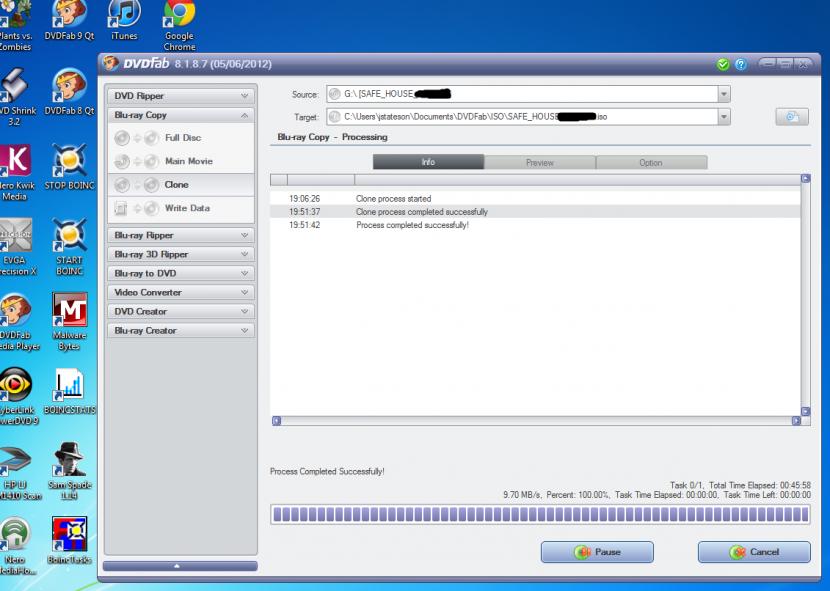Open the BOINCSTATS desktop shortcut

coord(69,391)
